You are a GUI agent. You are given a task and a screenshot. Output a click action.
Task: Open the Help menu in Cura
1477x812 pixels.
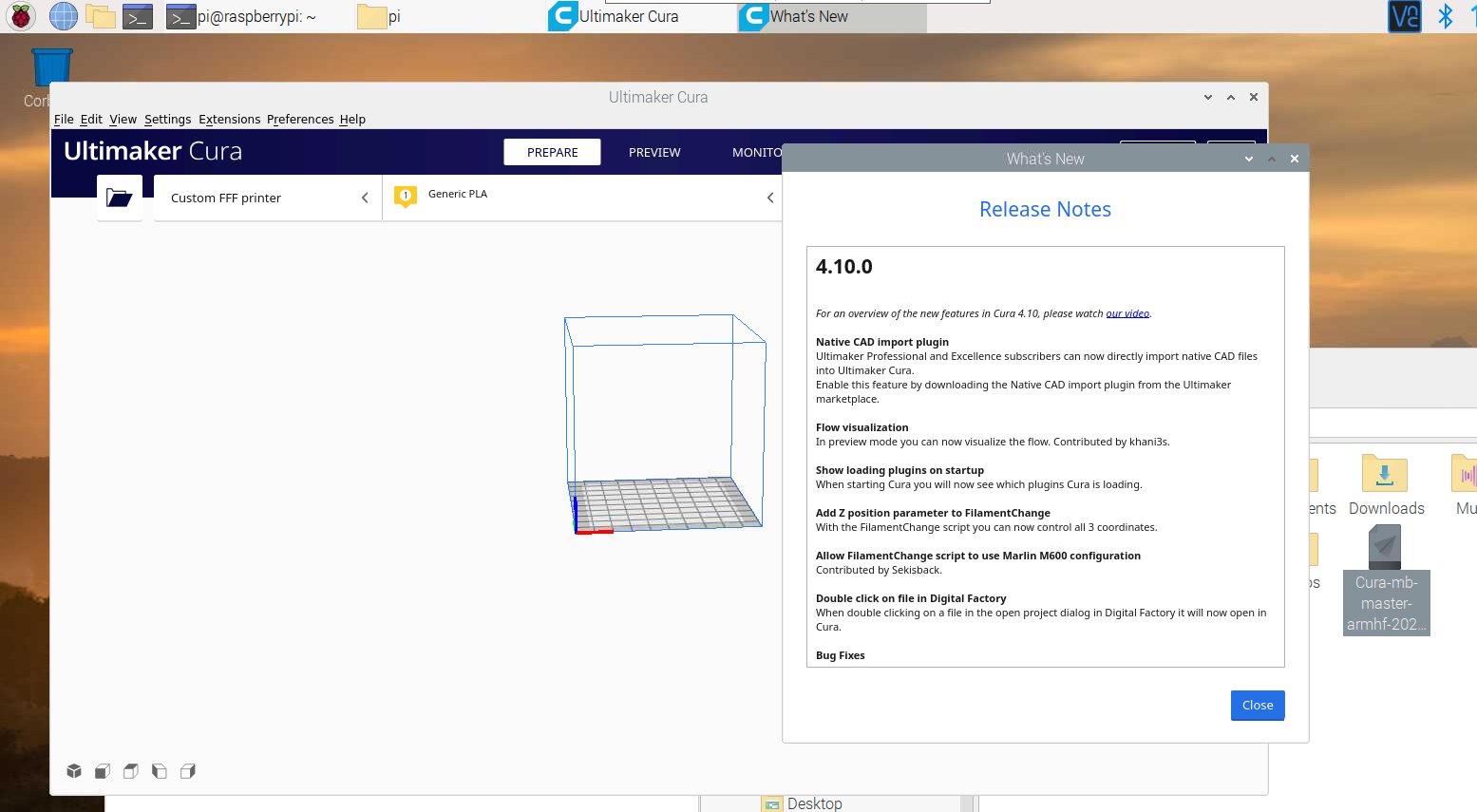click(x=352, y=119)
